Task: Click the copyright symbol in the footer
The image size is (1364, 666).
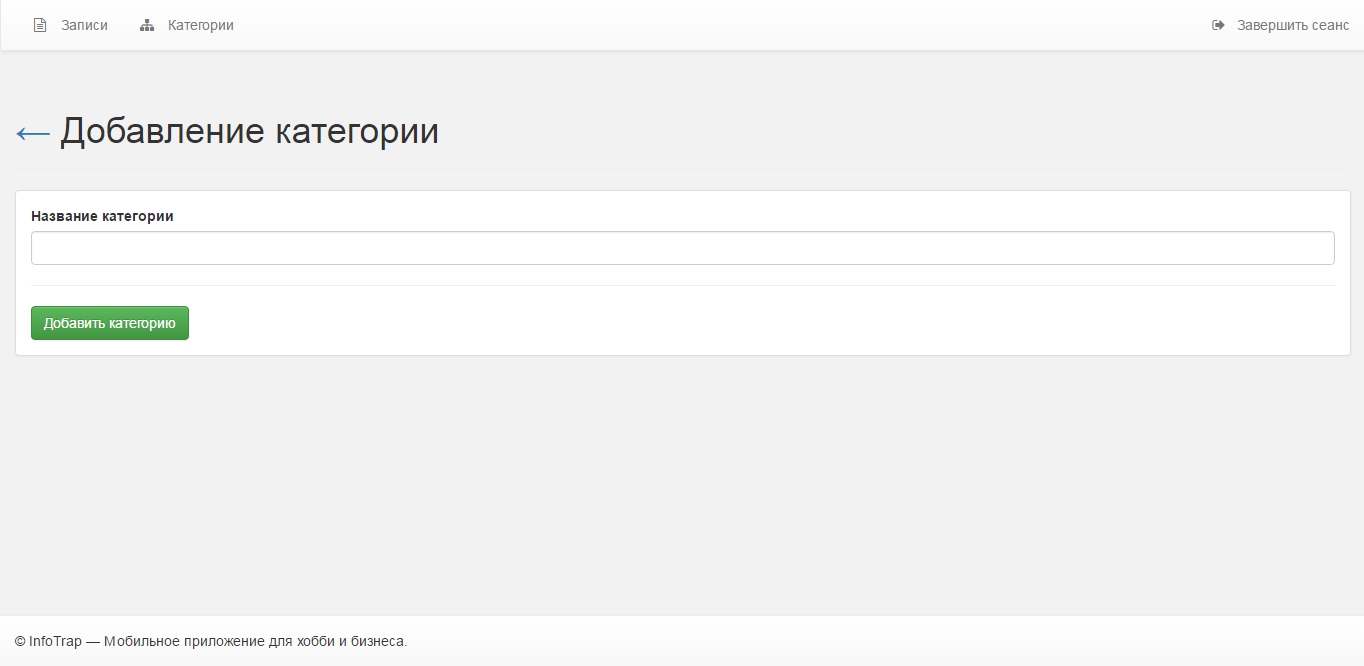Action: 20,641
